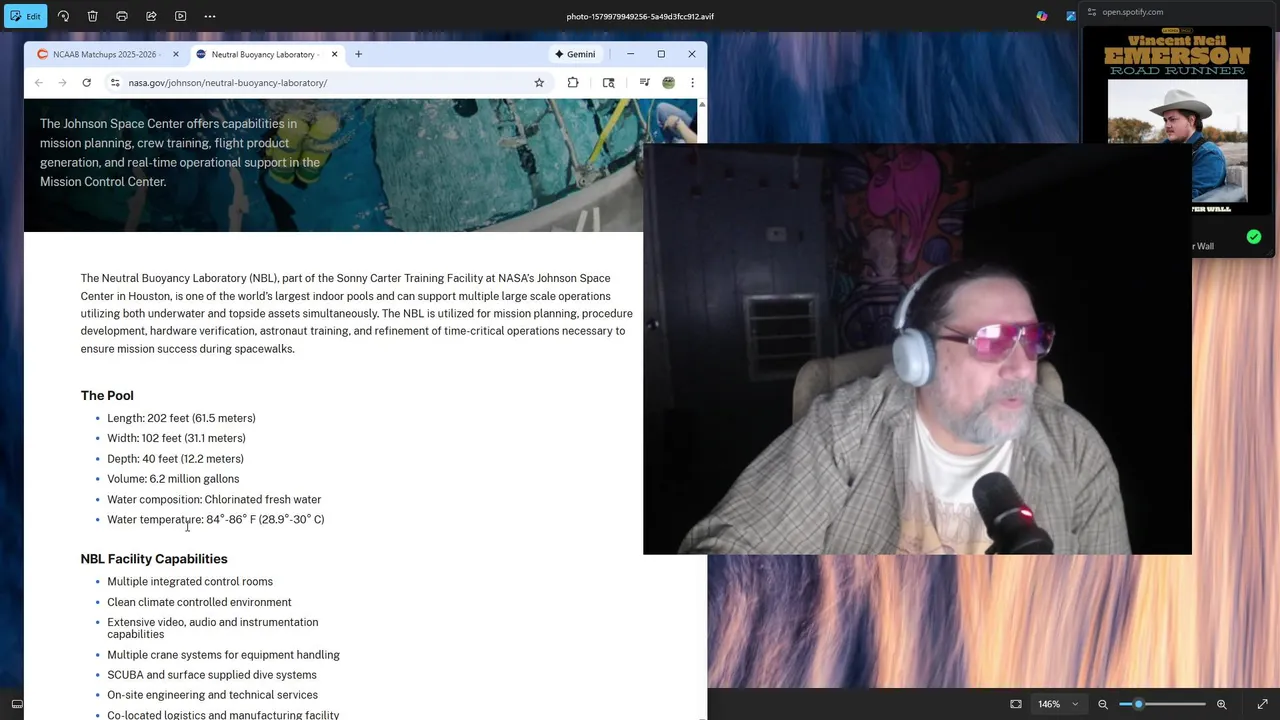Viewport: 1280px width, 720px height.
Task: Go back in Chrome
Action: click(x=39, y=83)
